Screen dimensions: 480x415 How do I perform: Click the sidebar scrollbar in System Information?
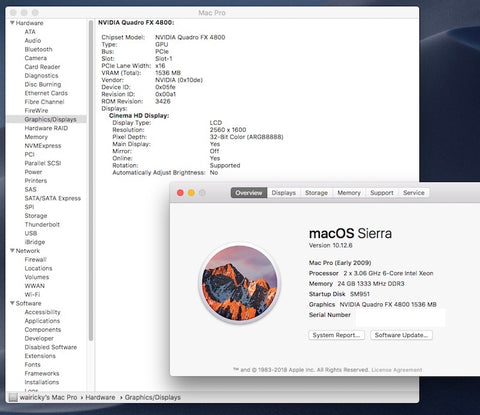91,180
